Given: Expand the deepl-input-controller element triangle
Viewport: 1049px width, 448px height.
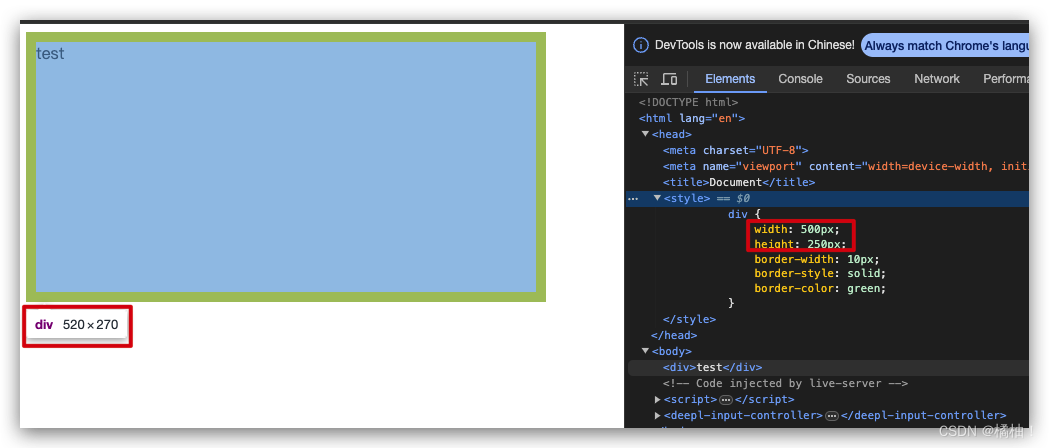Looking at the screenshot, I should pyautogui.click(x=658, y=415).
